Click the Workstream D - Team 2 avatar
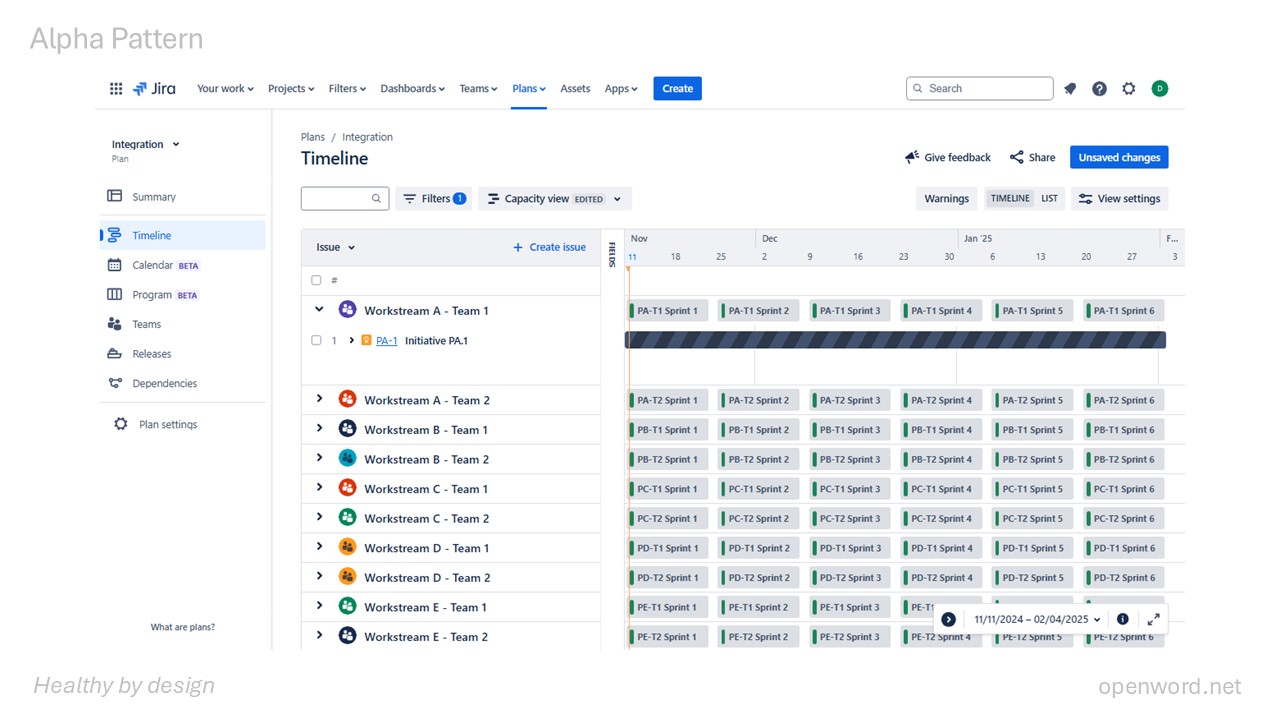This screenshot has width=1280, height=720. (347, 577)
